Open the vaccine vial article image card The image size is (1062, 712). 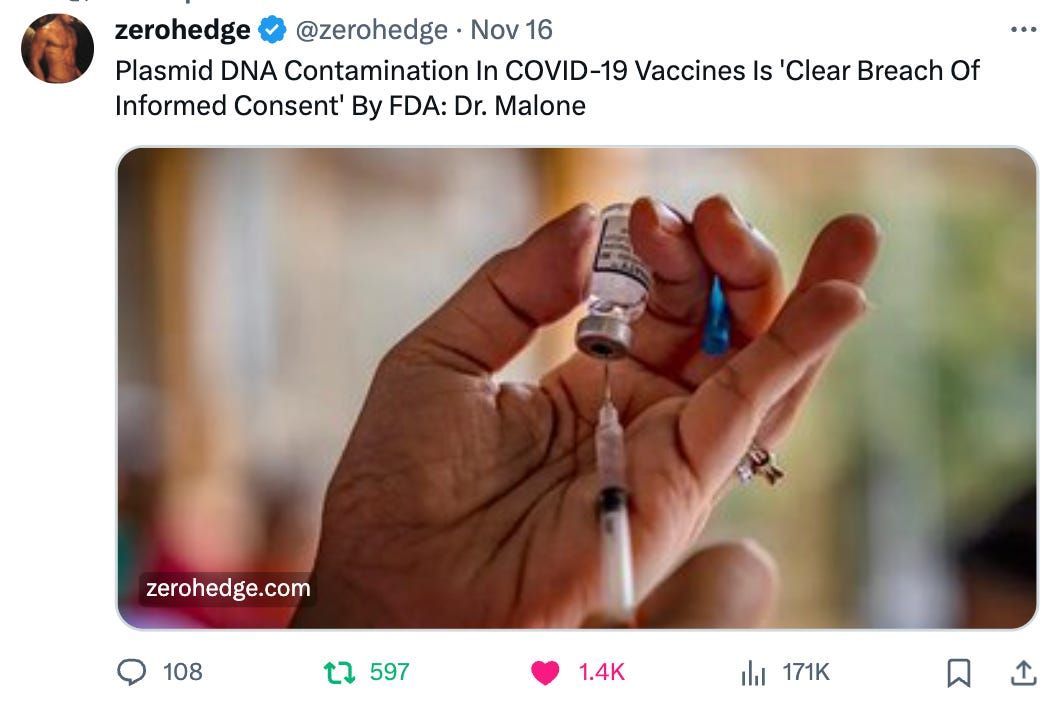(x=577, y=388)
